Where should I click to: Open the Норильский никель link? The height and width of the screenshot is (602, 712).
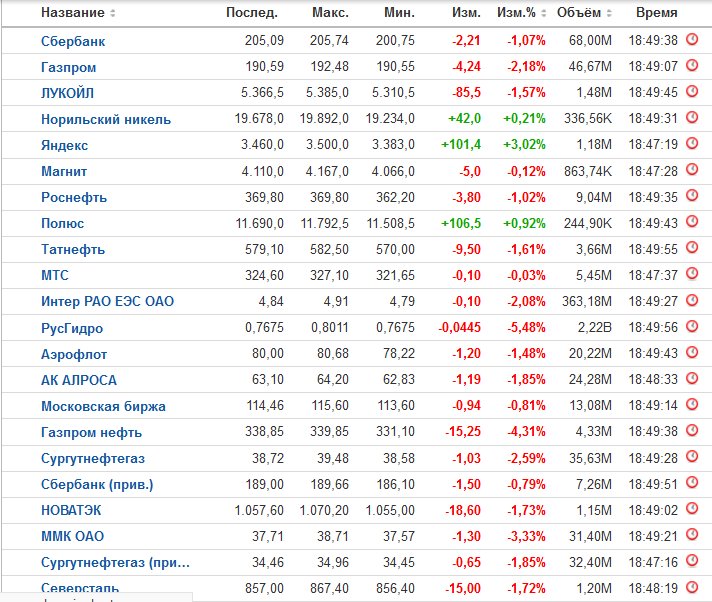coord(106,119)
